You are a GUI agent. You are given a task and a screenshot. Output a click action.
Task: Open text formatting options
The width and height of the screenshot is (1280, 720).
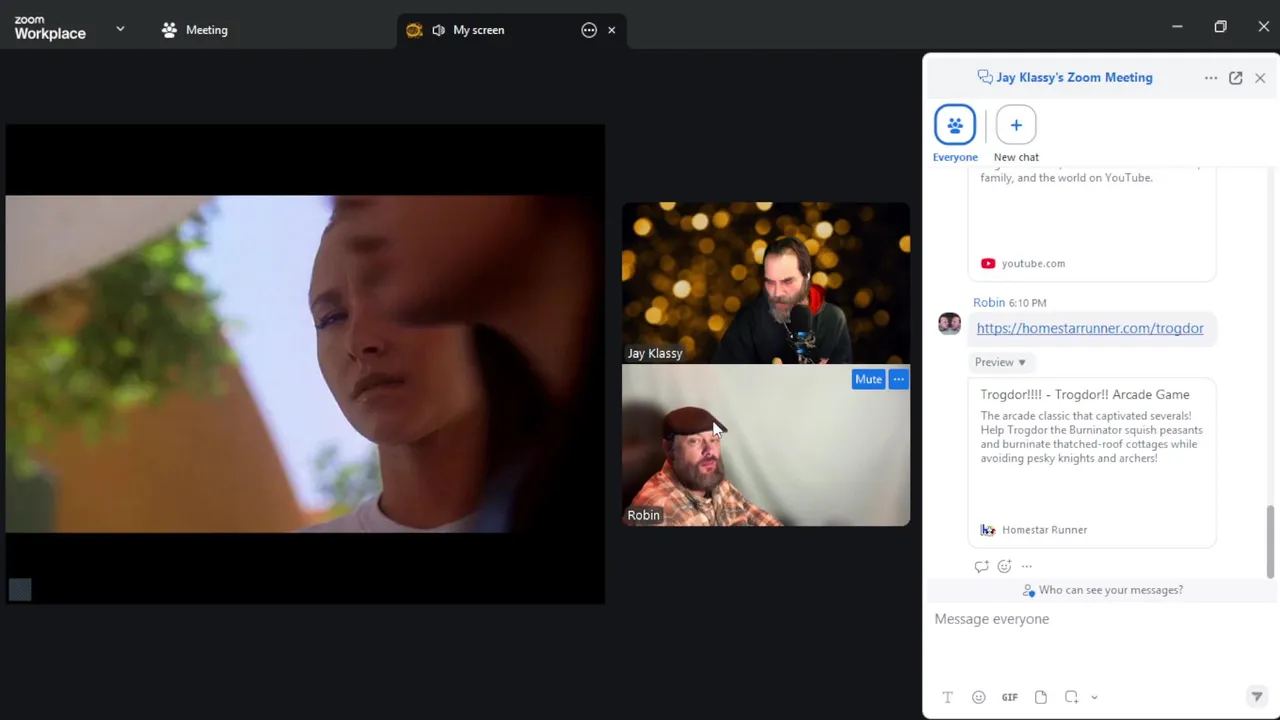[948, 697]
